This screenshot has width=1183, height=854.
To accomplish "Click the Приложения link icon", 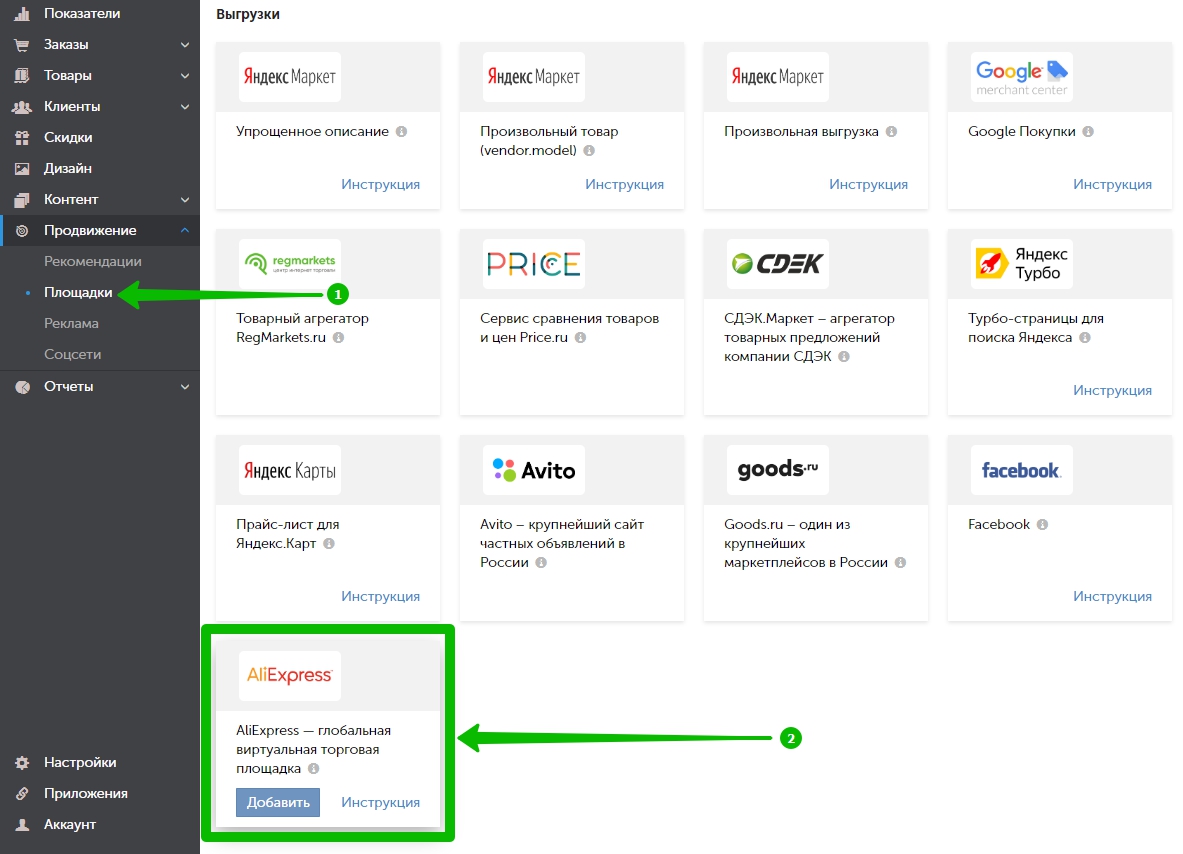I will [x=22, y=793].
